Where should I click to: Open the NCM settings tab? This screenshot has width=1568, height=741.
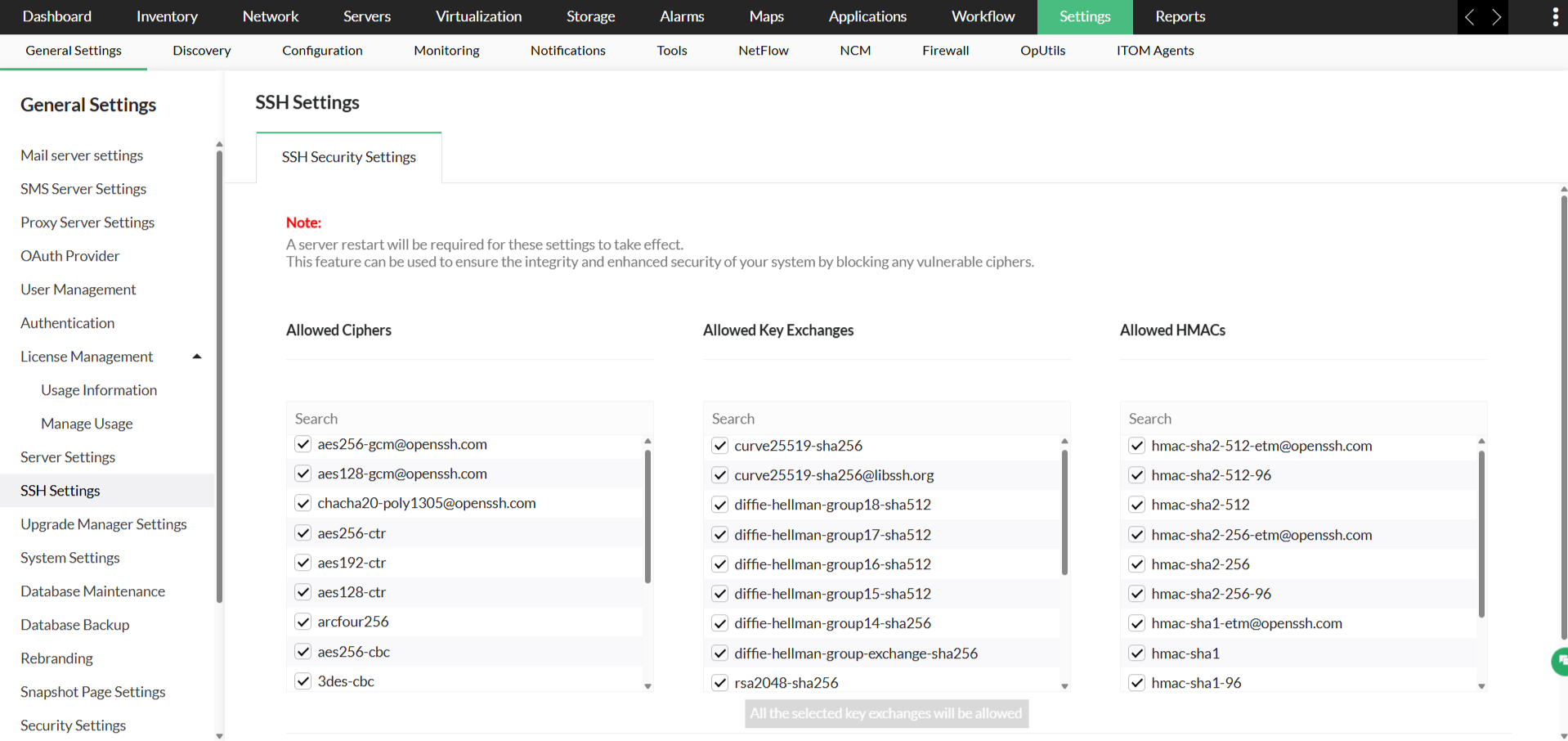[855, 51]
